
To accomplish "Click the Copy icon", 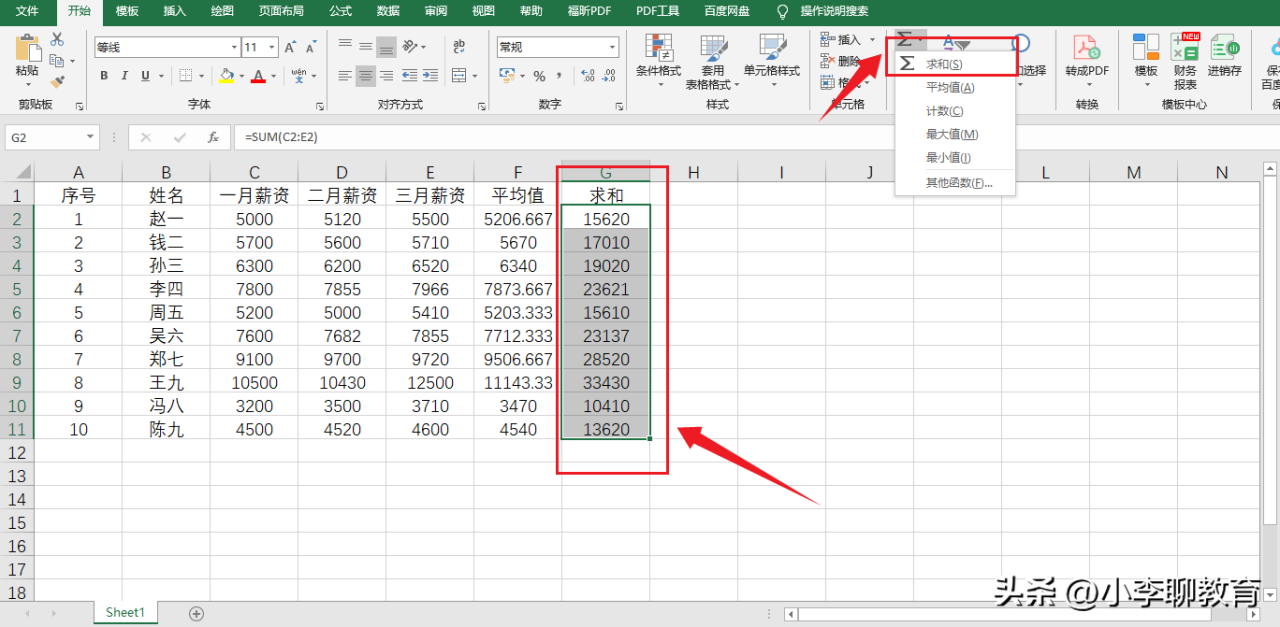I will tap(56, 61).
